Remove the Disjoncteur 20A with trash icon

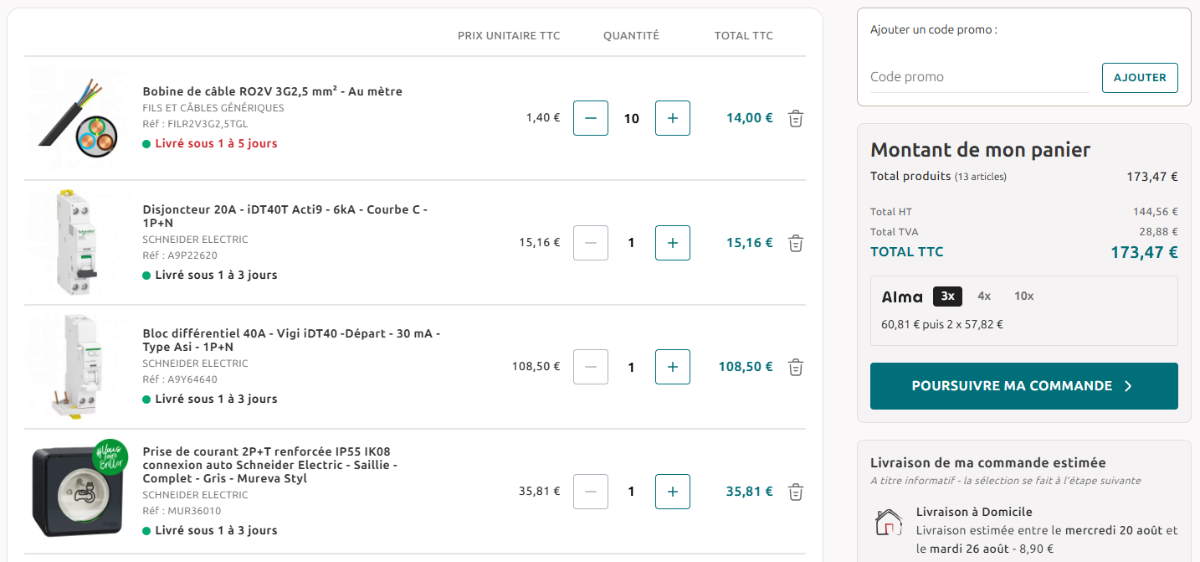796,243
